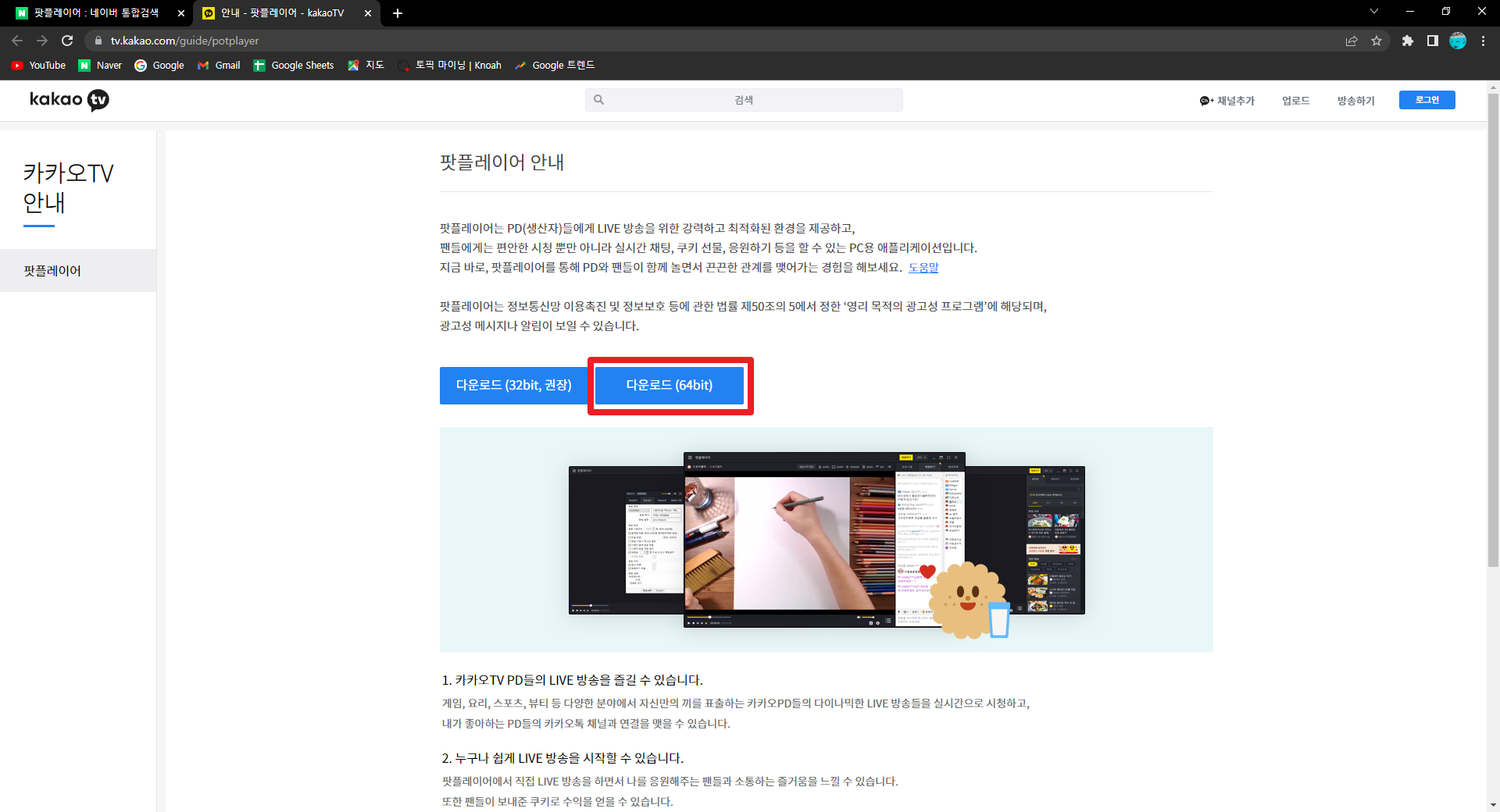Click the PotPlayer preview image
This screenshot has width=1500, height=812.
pyautogui.click(x=827, y=540)
